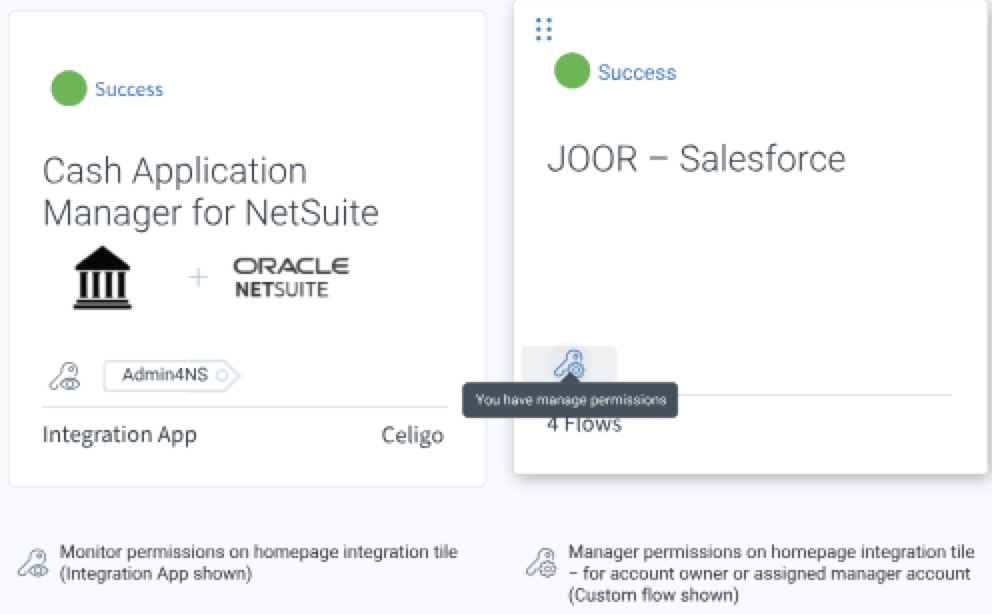Screen dimensions: 992x614
Task: Click the bank building application icon
Action: click(x=102, y=278)
